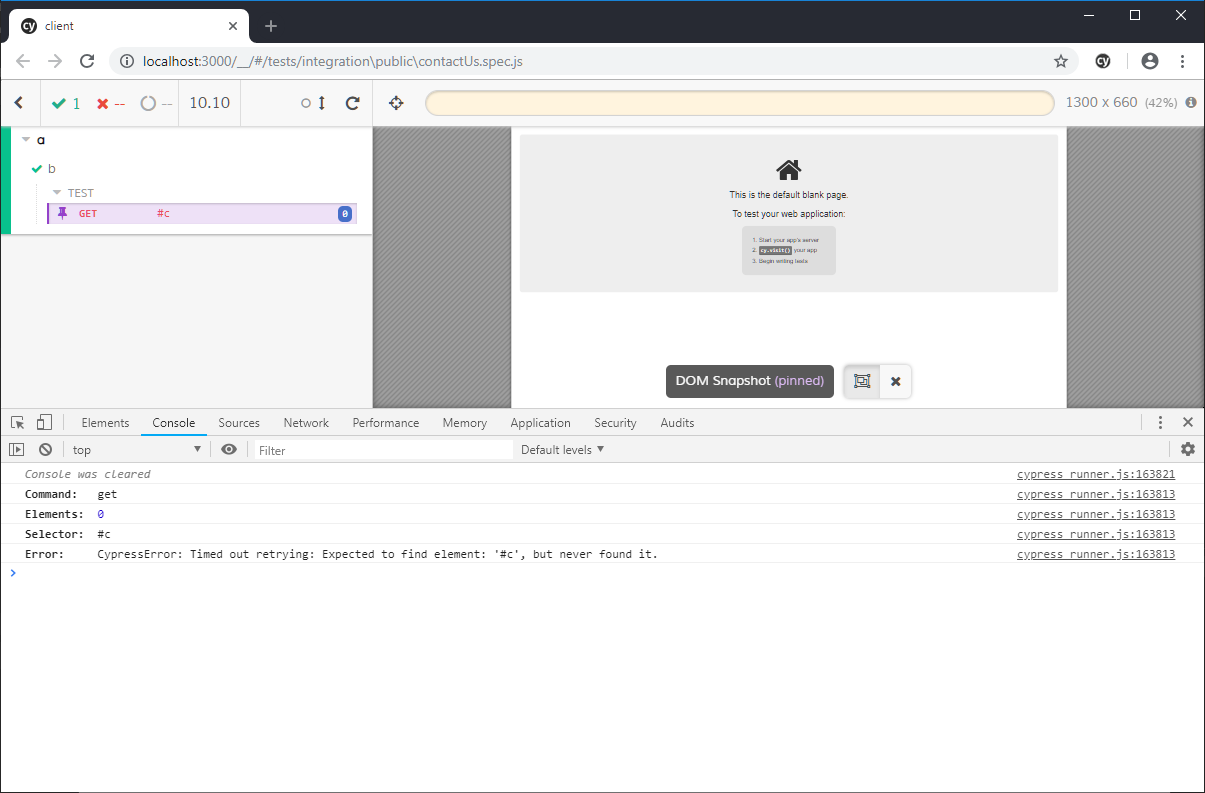The width and height of the screenshot is (1205, 793).
Task: Bookmark this page with the star
Action: pos(1061,61)
